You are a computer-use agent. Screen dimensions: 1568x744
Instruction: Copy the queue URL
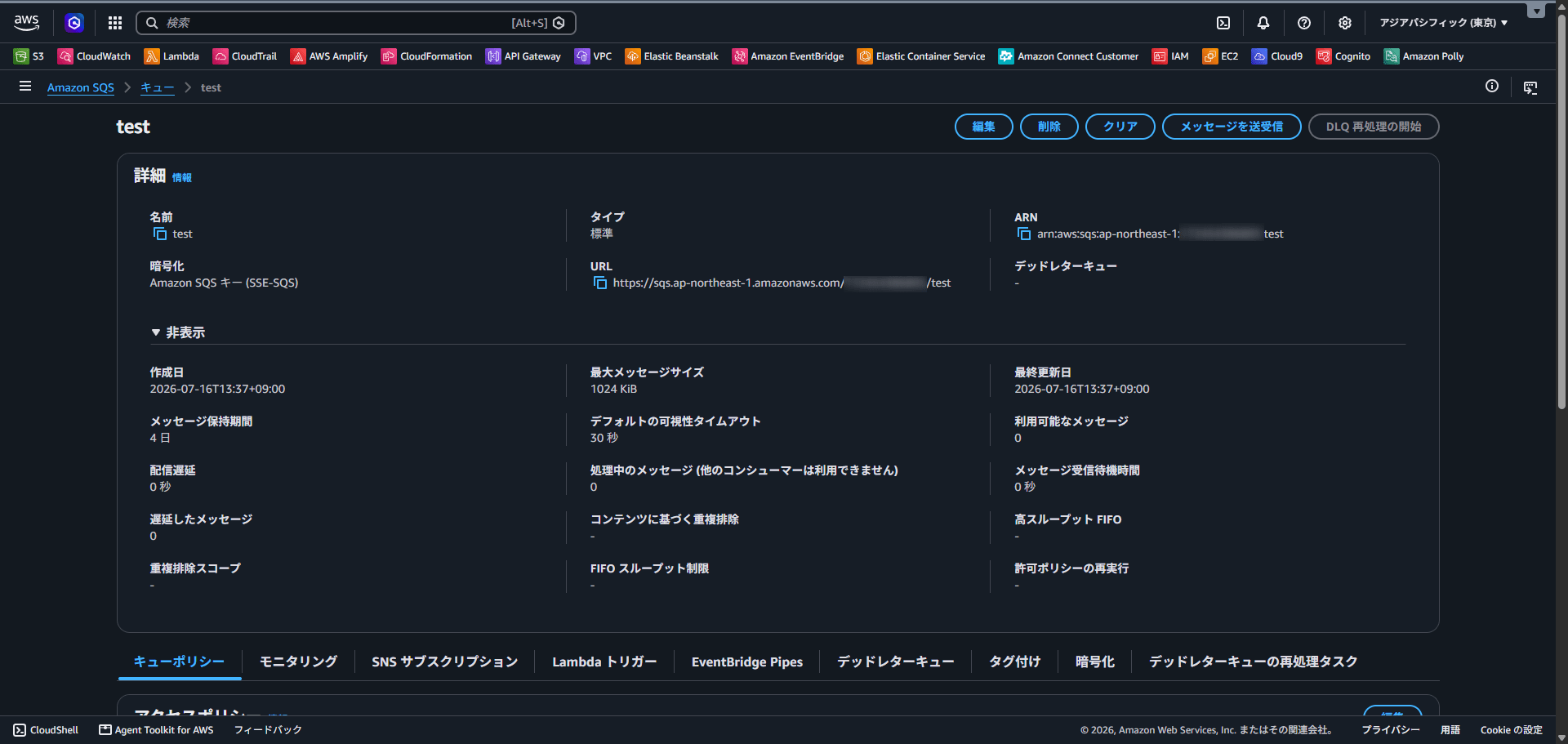tap(600, 283)
